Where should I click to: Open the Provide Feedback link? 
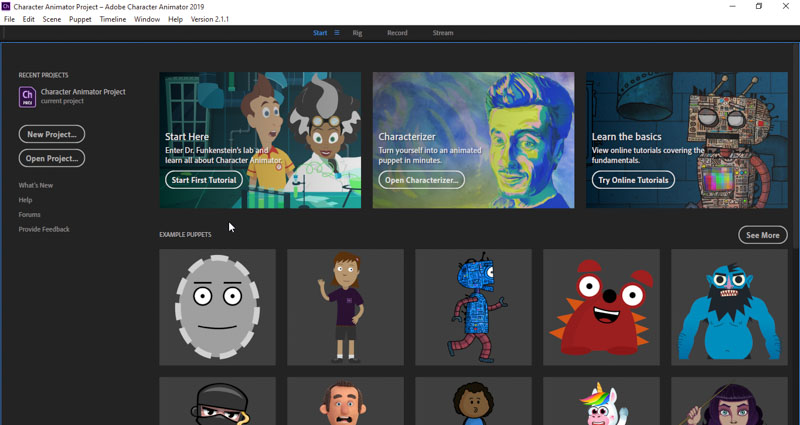pos(44,229)
